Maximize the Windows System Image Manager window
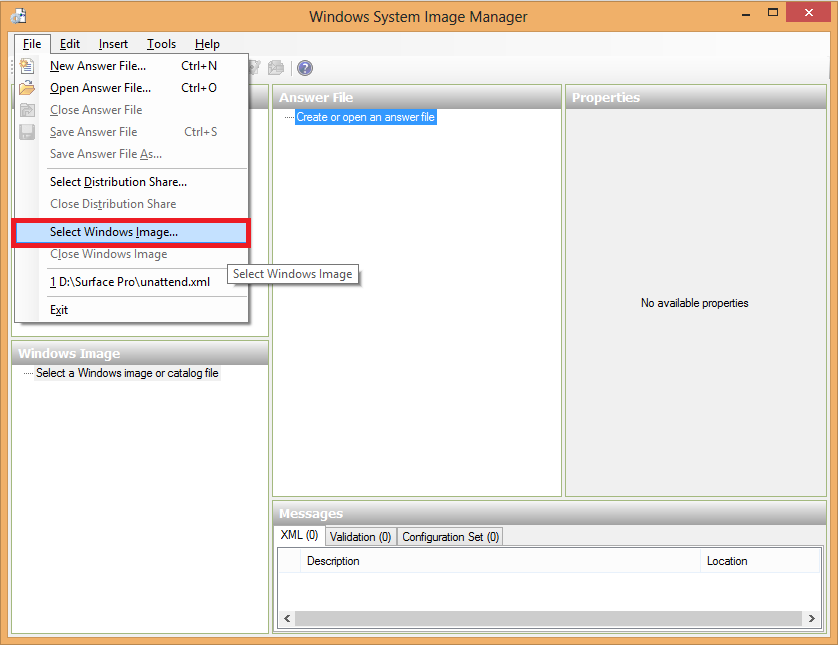This screenshot has width=838, height=645. click(773, 12)
